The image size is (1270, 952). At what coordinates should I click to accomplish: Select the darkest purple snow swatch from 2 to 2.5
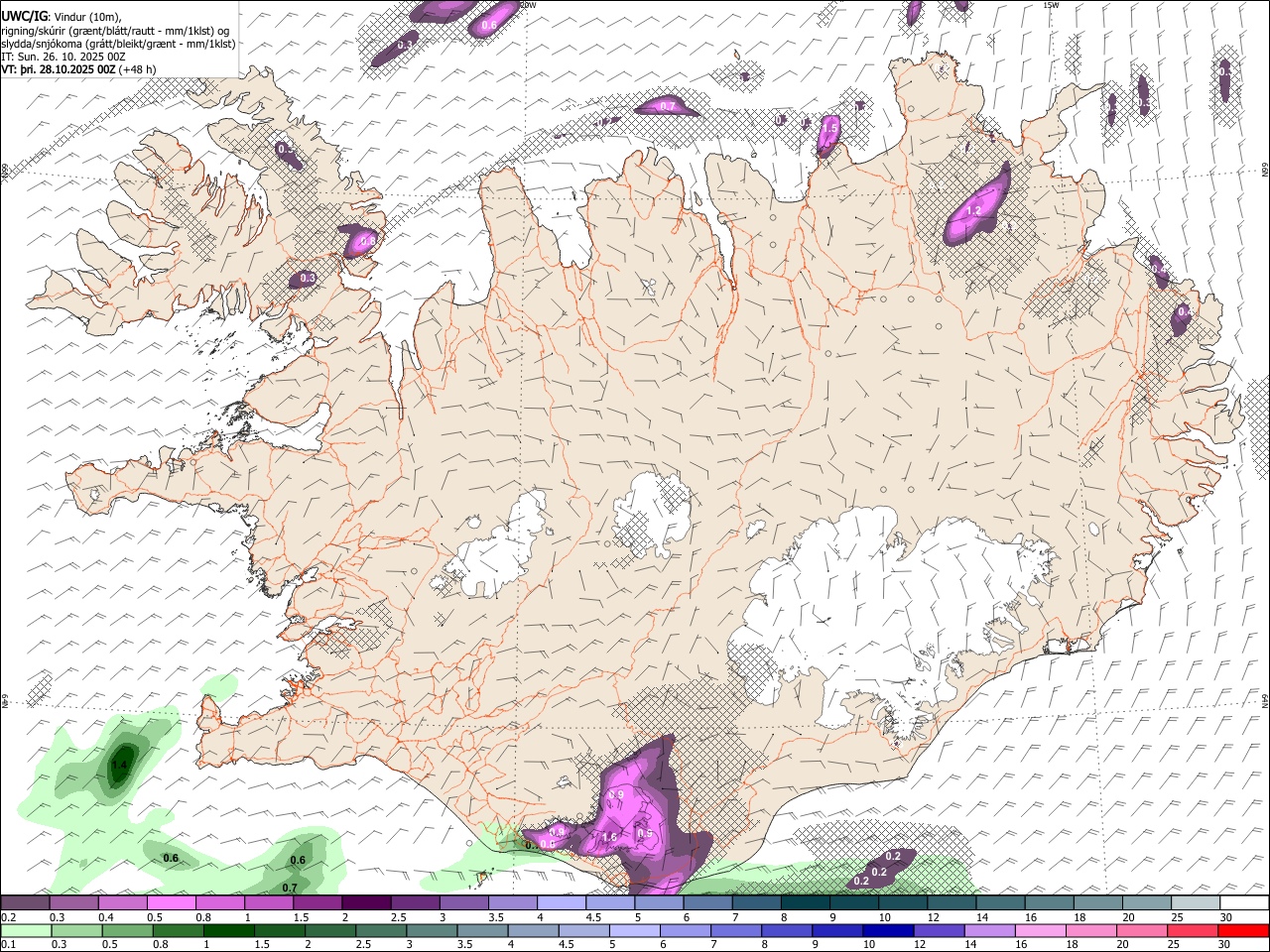coord(365,902)
